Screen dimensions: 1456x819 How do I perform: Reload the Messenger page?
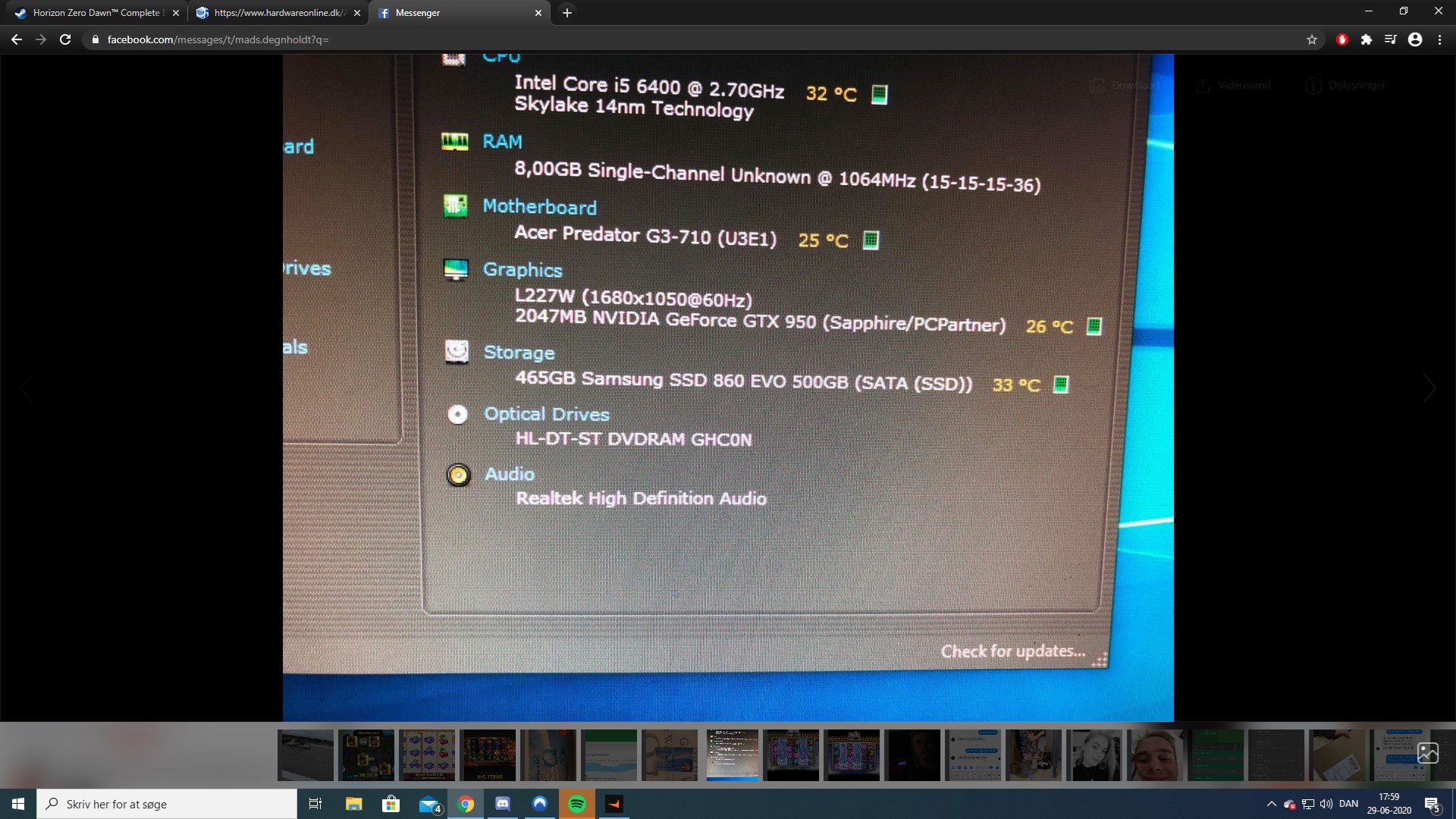pos(65,39)
